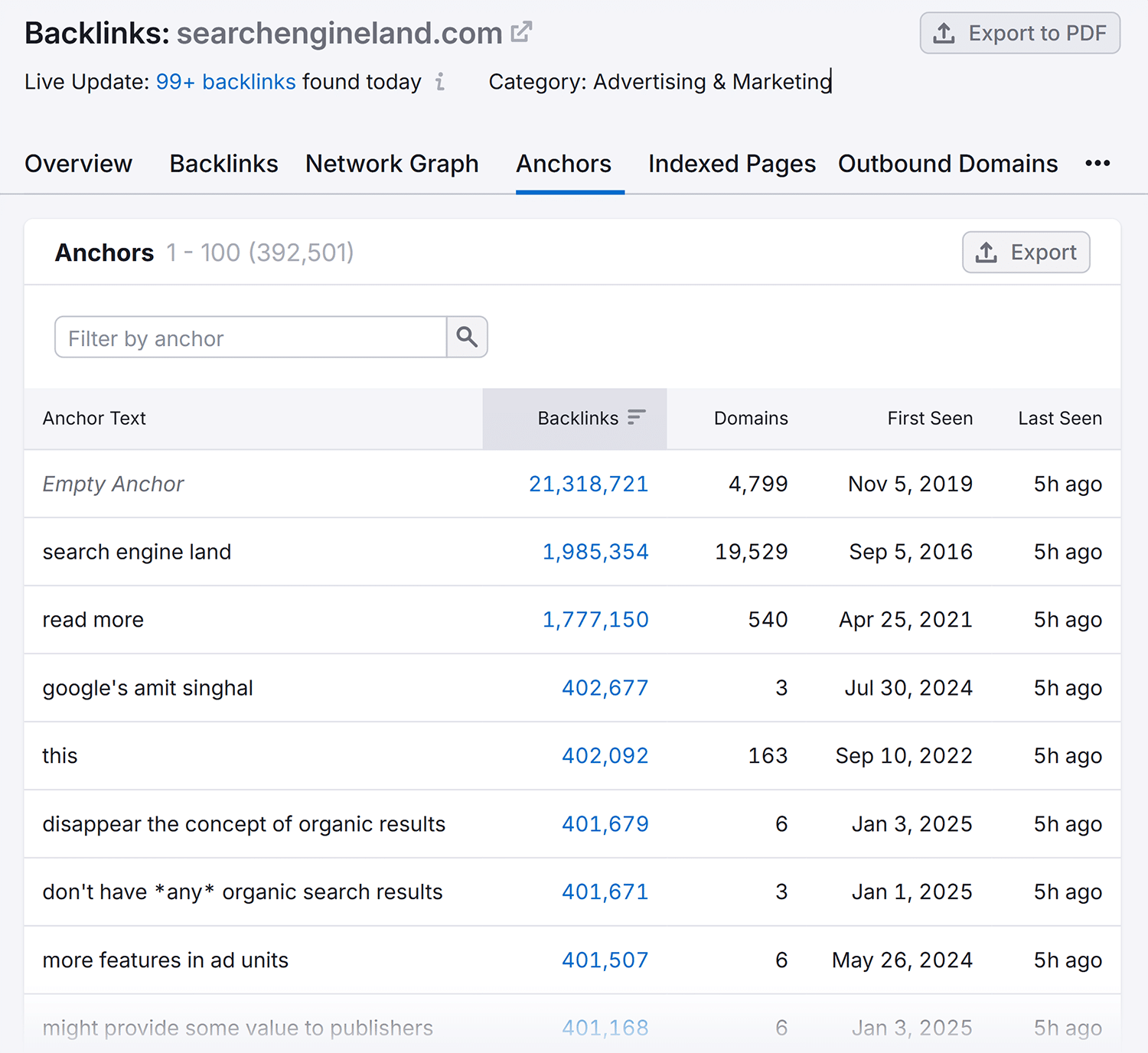Viewport: 1148px width, 1053px height.
Task: Click the first seen date Nov 5, 2019
Action: [911, 484]
